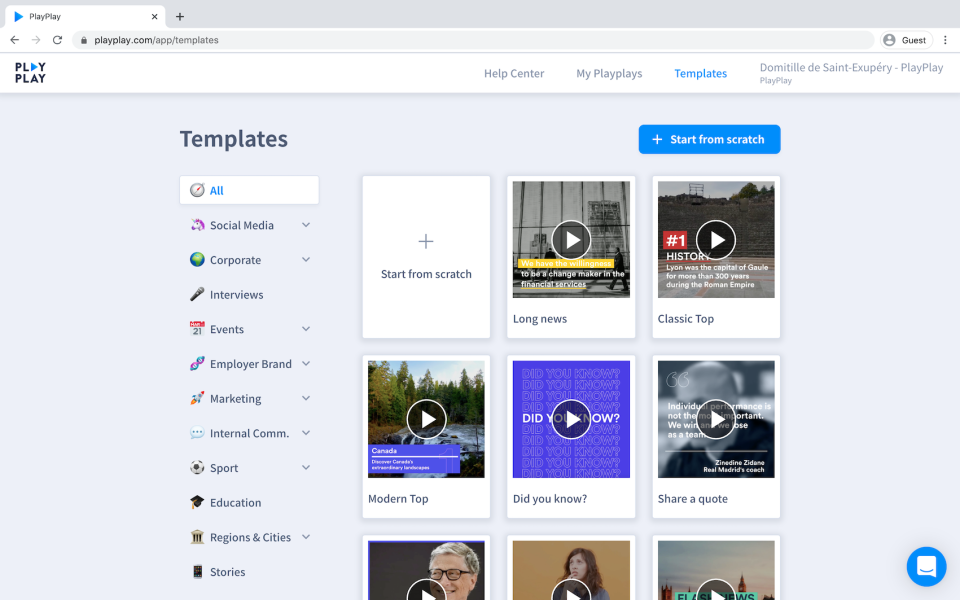Expand the Events category chevron

[x=306, y=329]
